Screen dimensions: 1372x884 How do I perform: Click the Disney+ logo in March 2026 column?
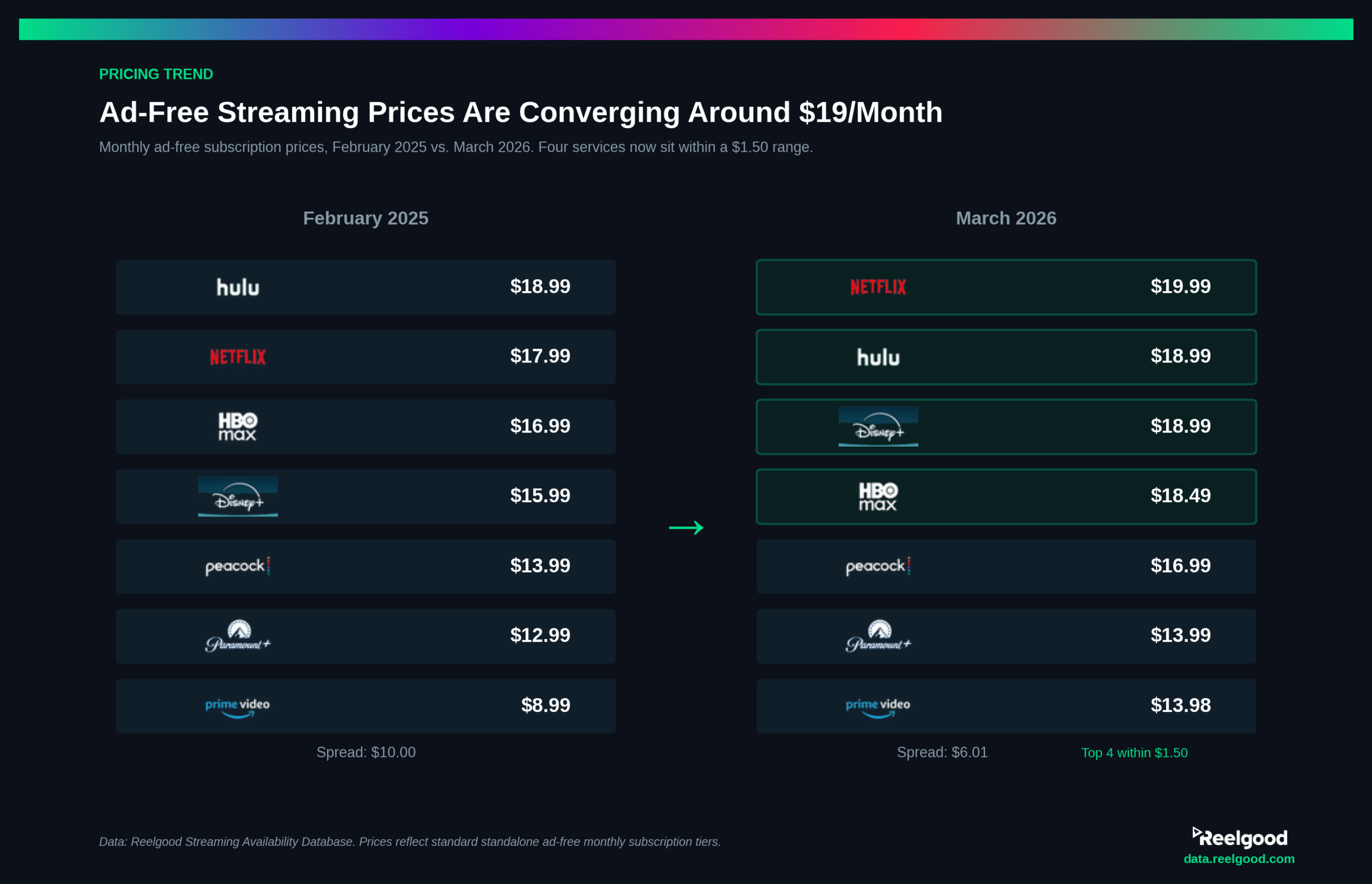[x=877, y=427]
